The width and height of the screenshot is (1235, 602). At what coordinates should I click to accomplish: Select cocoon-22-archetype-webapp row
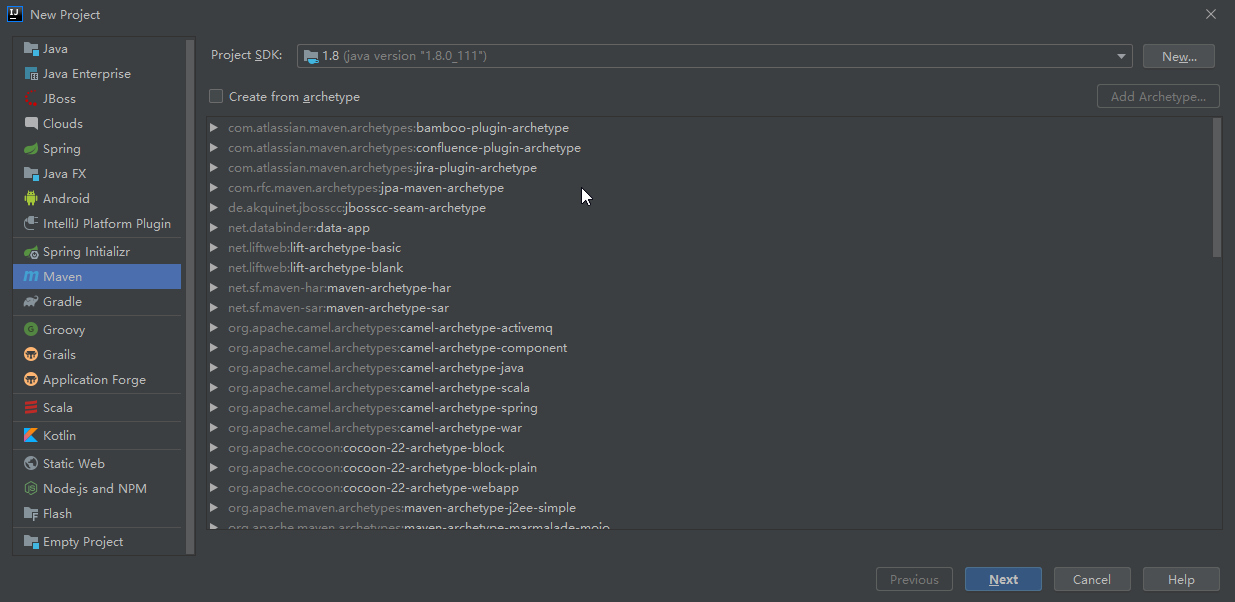click(x=709, y=488)
